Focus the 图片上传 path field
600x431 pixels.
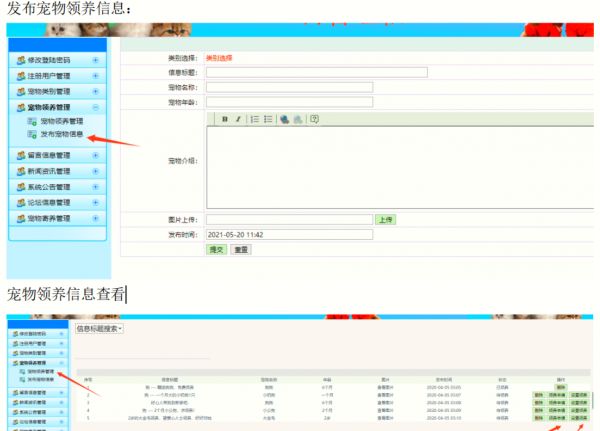(289, 220)
